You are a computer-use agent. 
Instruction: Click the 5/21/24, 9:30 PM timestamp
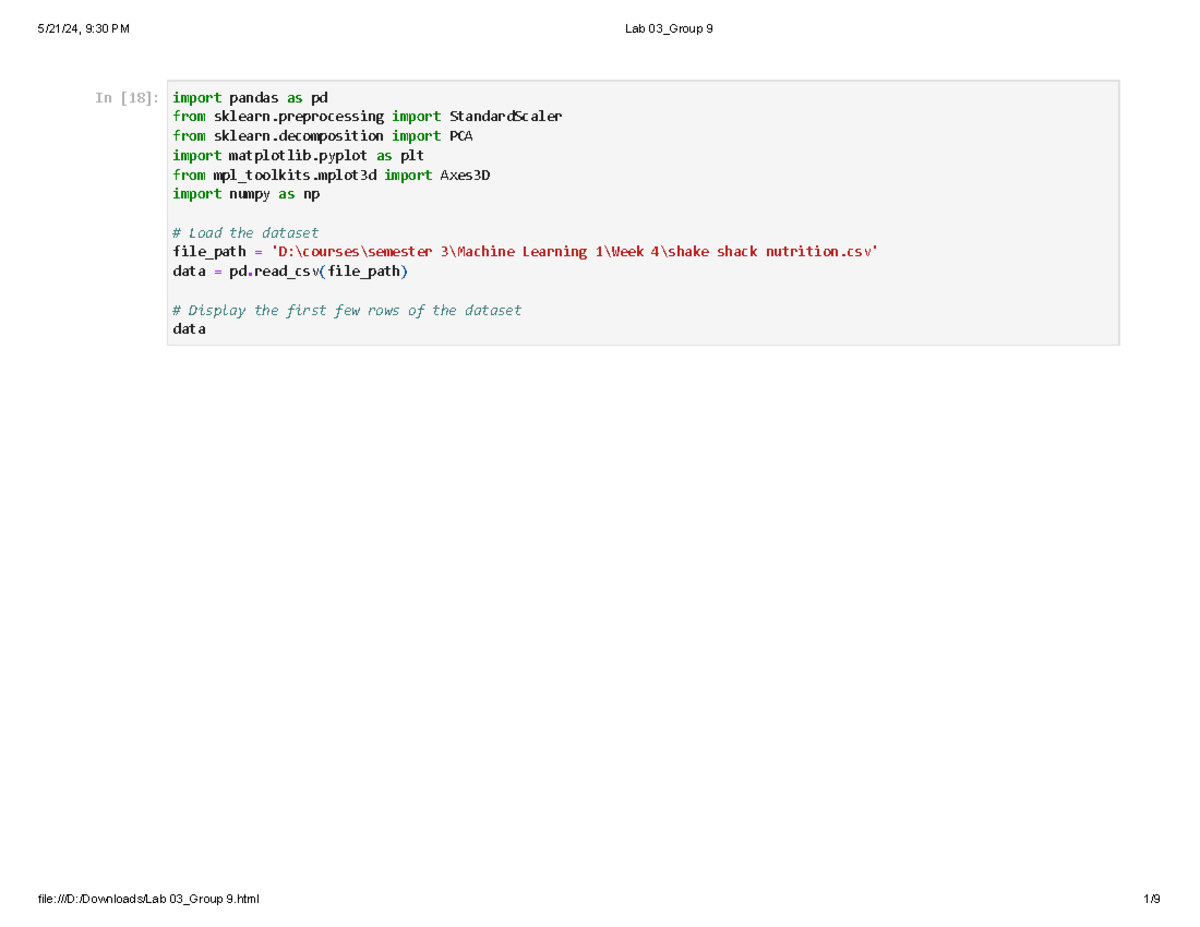pyautogui.click(x=83, y=29)
